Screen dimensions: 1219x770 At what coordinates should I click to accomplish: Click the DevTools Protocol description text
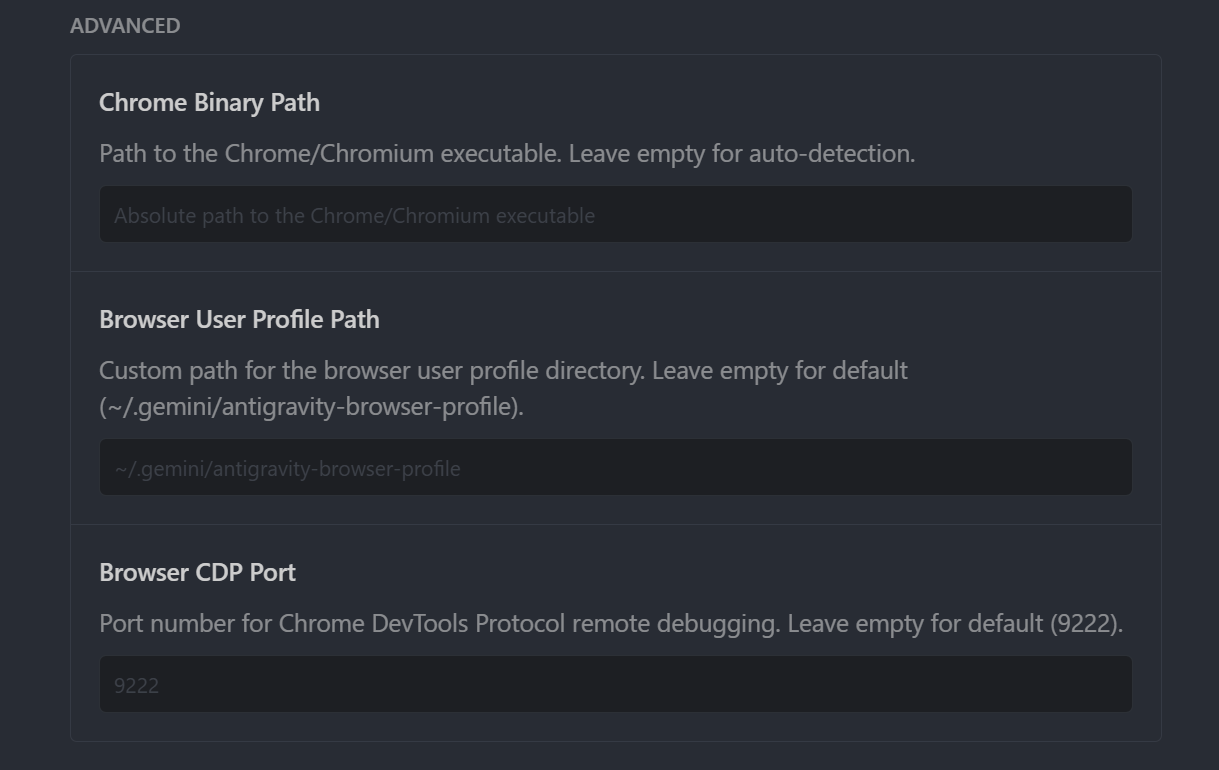(610, 622)
